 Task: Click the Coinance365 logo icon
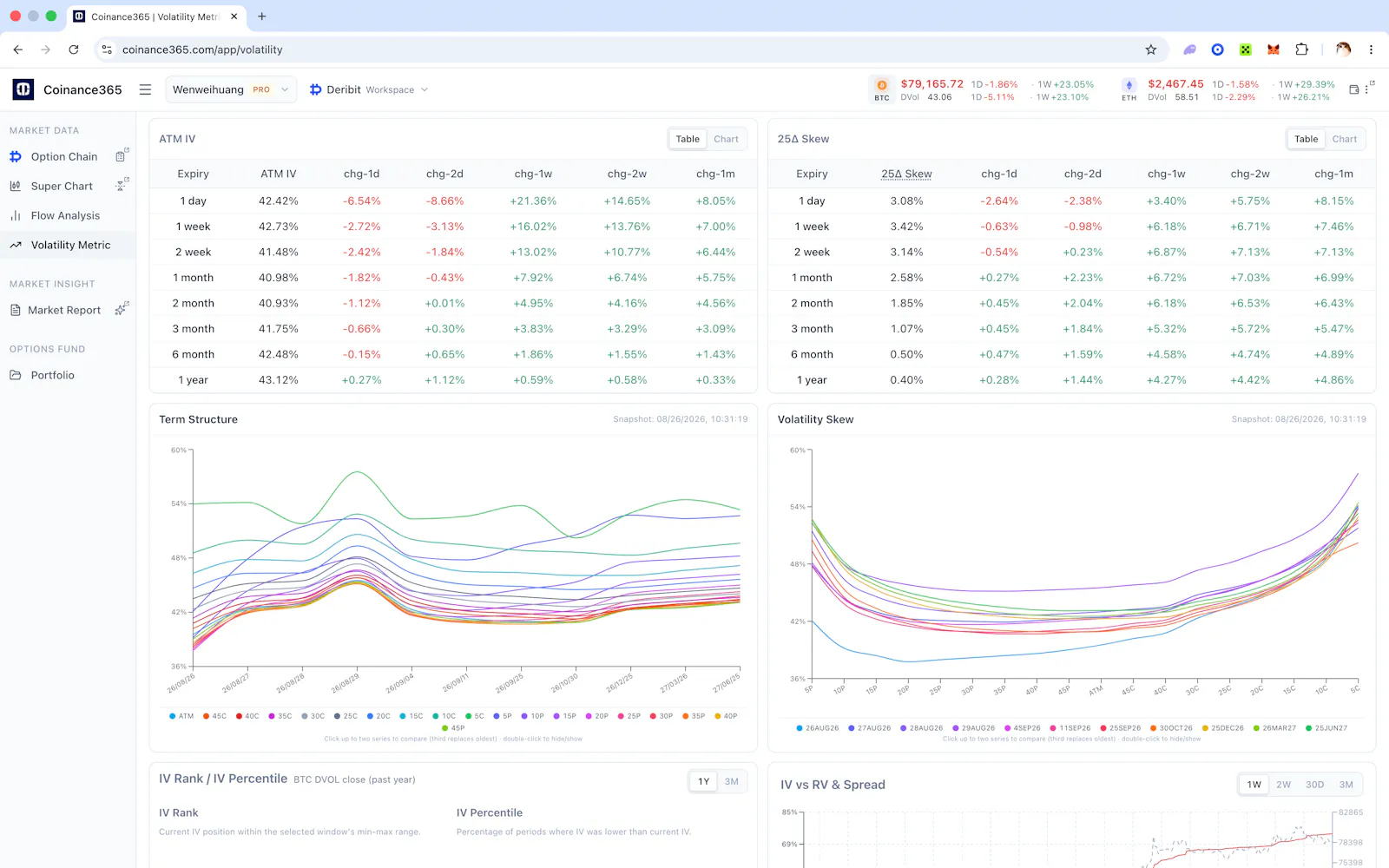(23, 89)
